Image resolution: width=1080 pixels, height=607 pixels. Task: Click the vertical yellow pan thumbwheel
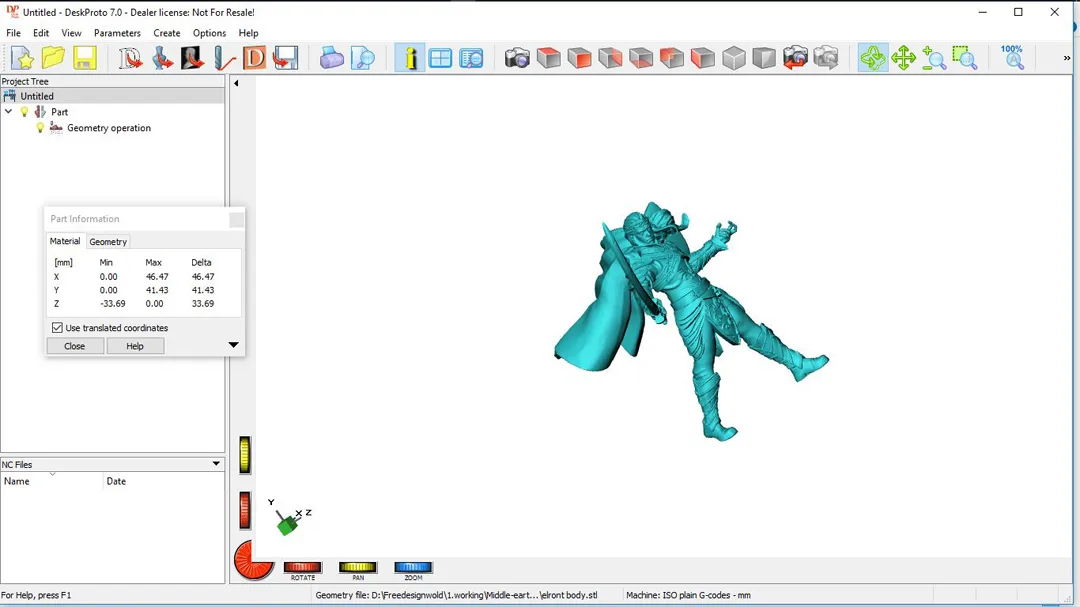[x=245, y=455]
